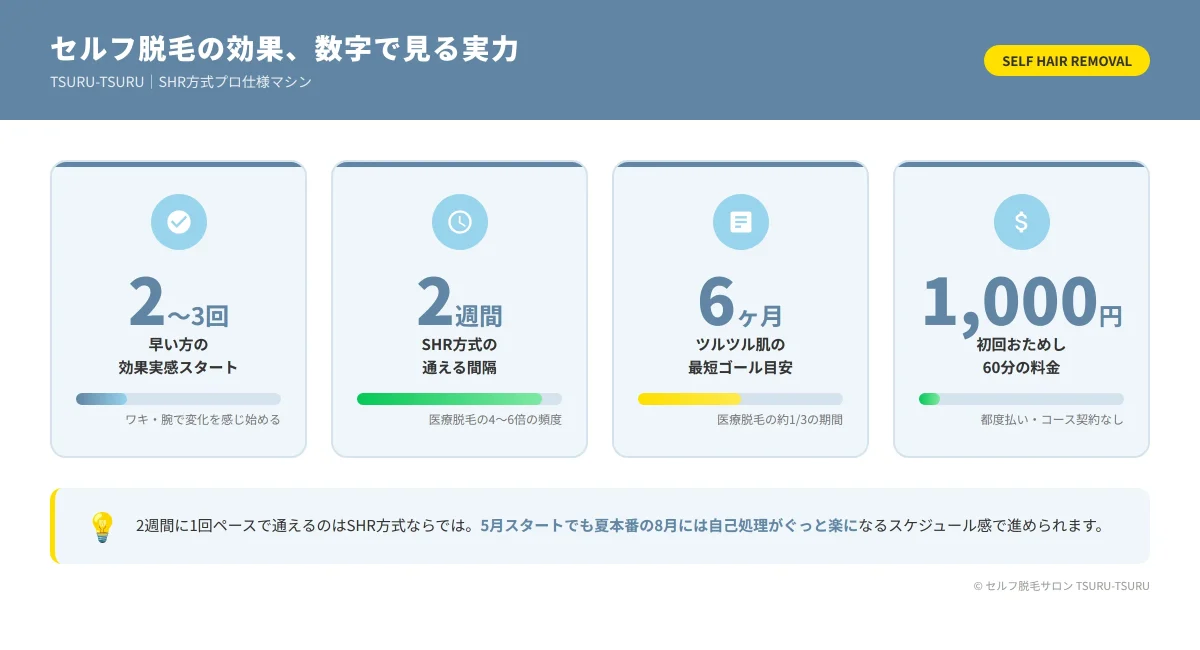Click the large 6ヶ月 figure
The height and width of the screenshot is (650, 1200).
click(741, 301)
